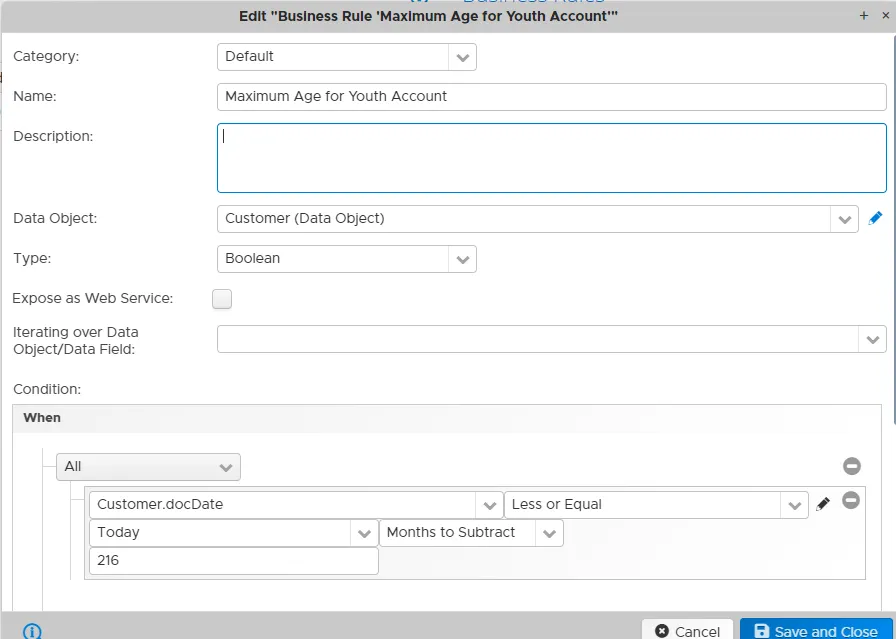Image resolution: width=896 pixels, height=639 pixels.
Task: Open the info help icon
Action: (x=32, y=632)
